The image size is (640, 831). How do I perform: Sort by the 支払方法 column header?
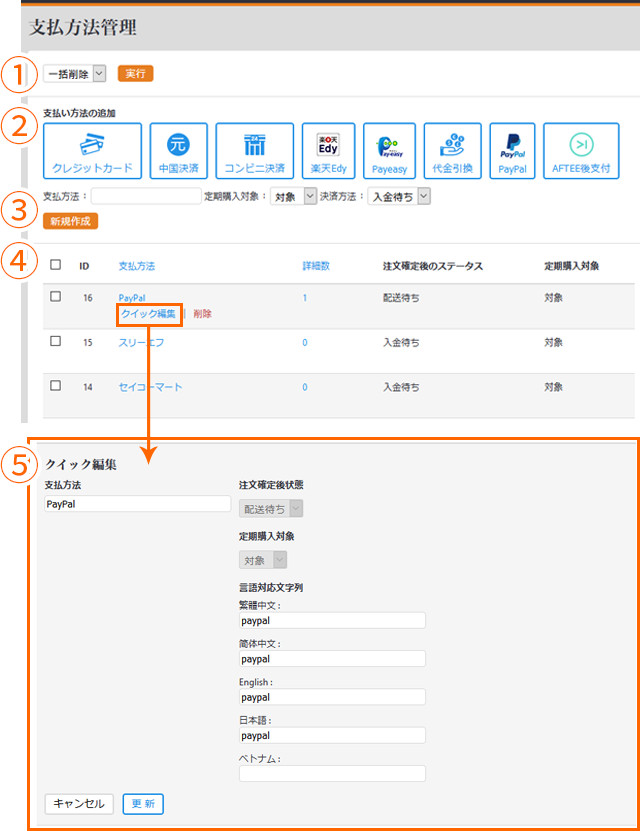point(136,266)
